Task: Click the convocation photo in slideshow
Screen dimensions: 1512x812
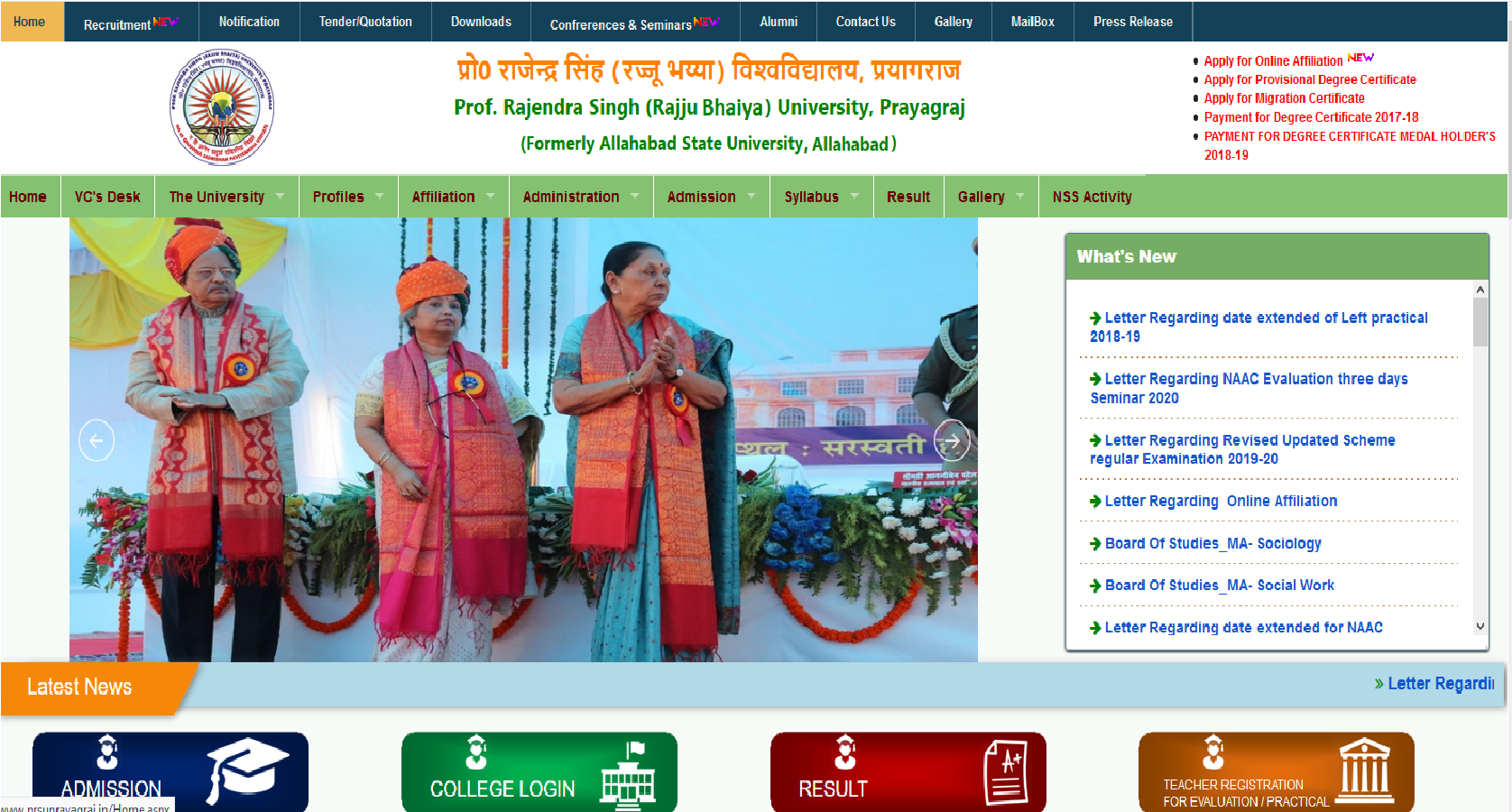Action: (523, 440)
